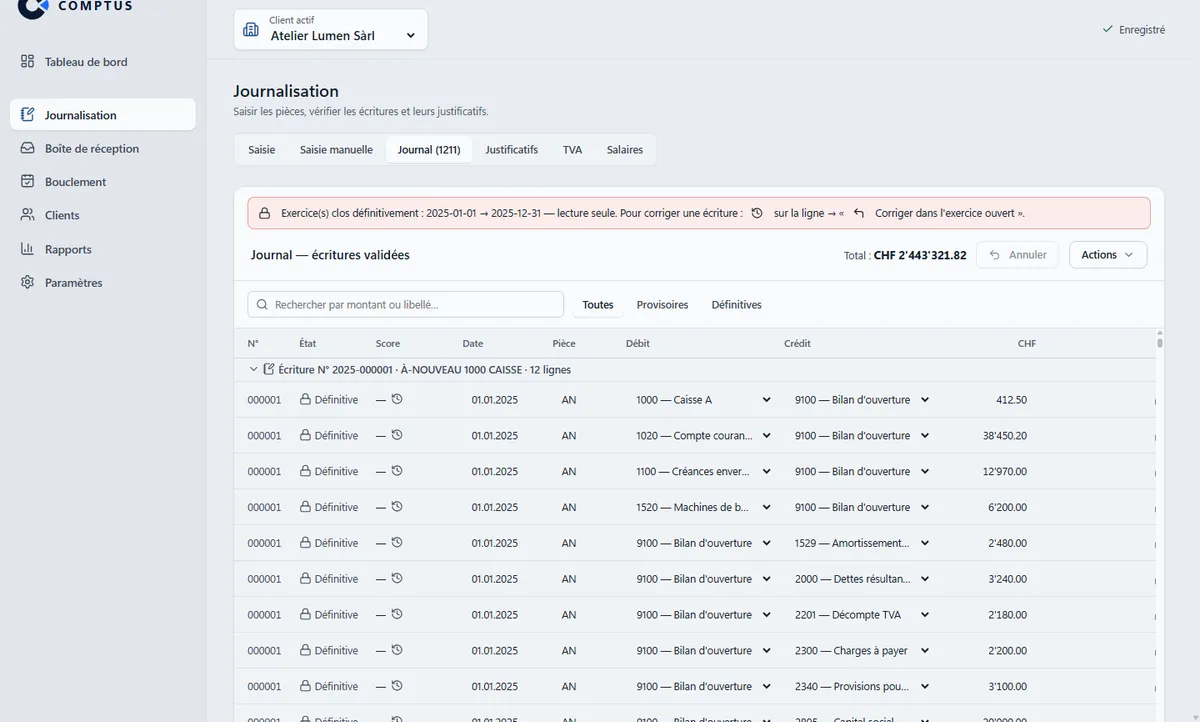Click the Rapports bar chart icon
Screen dimensions: 1200x722
point(28,249)
